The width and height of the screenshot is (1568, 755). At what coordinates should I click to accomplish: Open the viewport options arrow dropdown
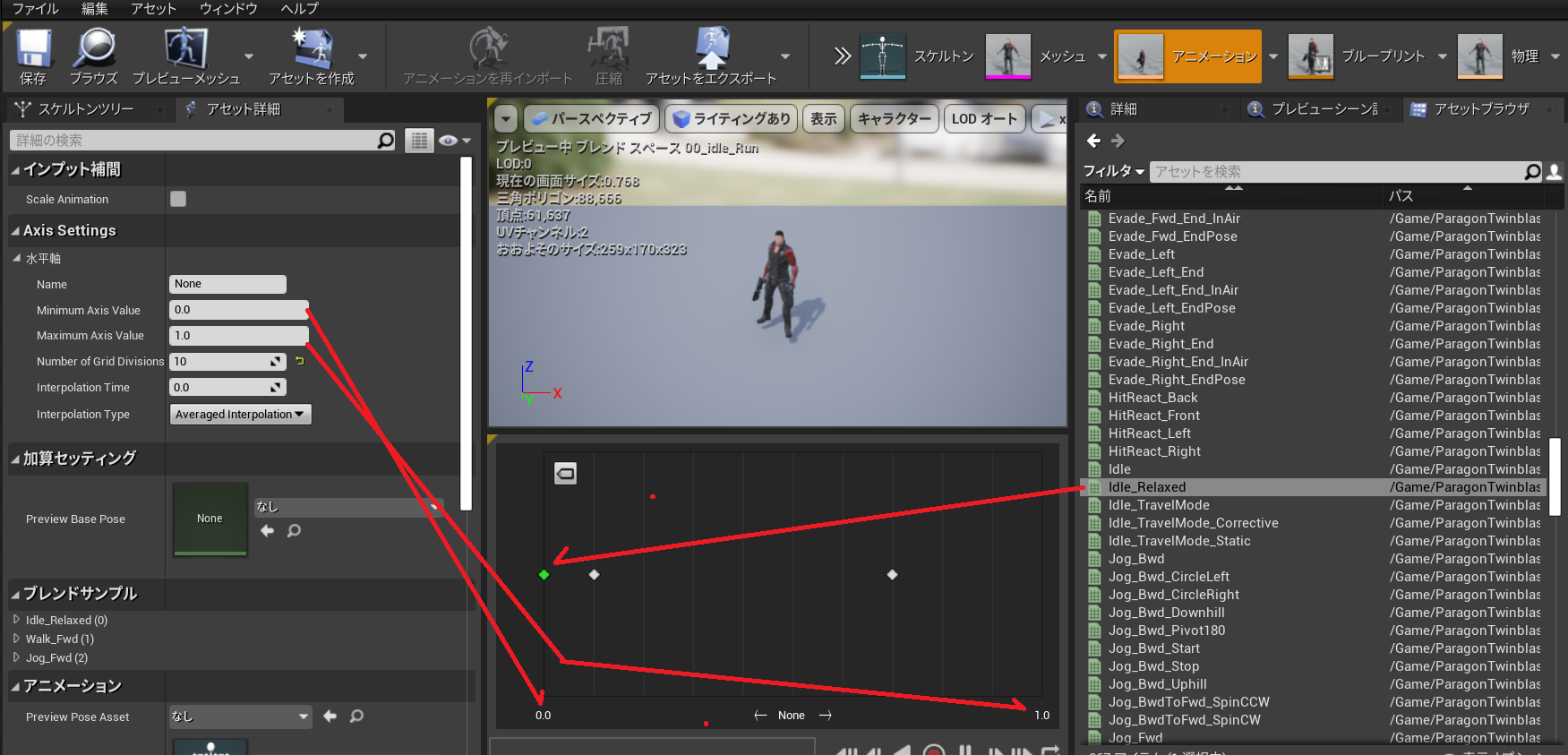507,118
